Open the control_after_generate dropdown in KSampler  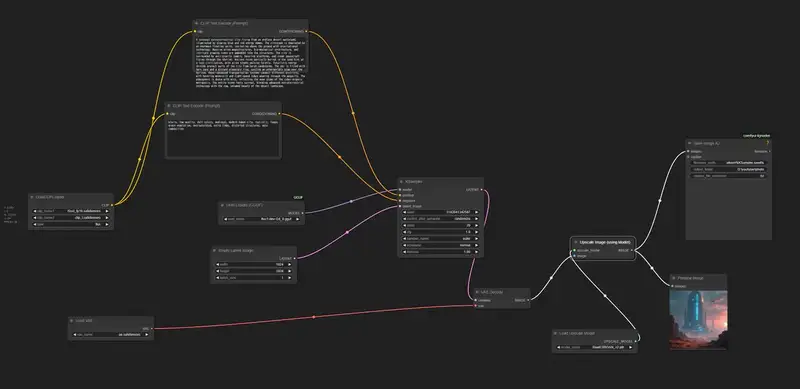pos(441,218)
